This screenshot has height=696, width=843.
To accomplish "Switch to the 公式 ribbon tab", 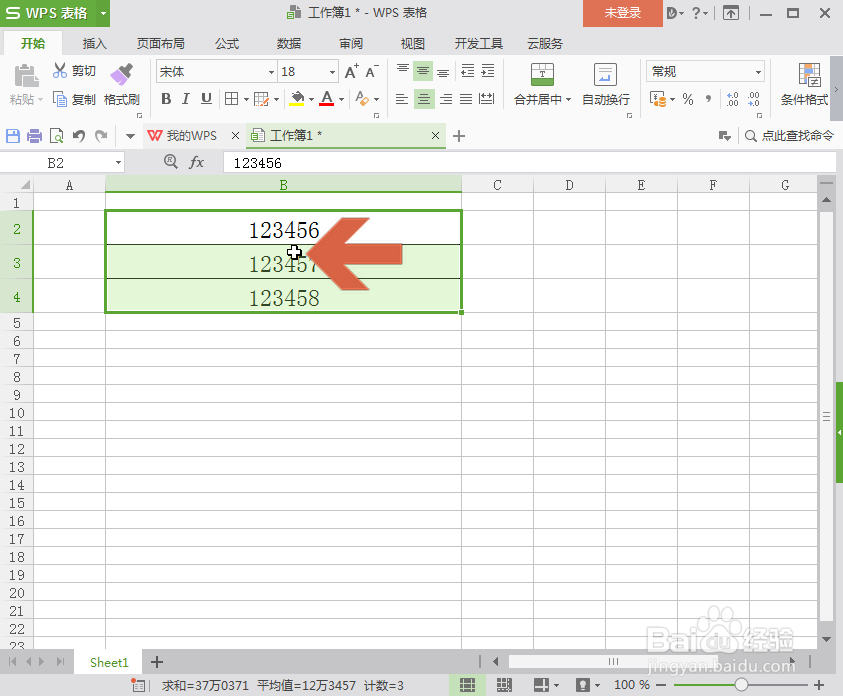I will point(227,43).
